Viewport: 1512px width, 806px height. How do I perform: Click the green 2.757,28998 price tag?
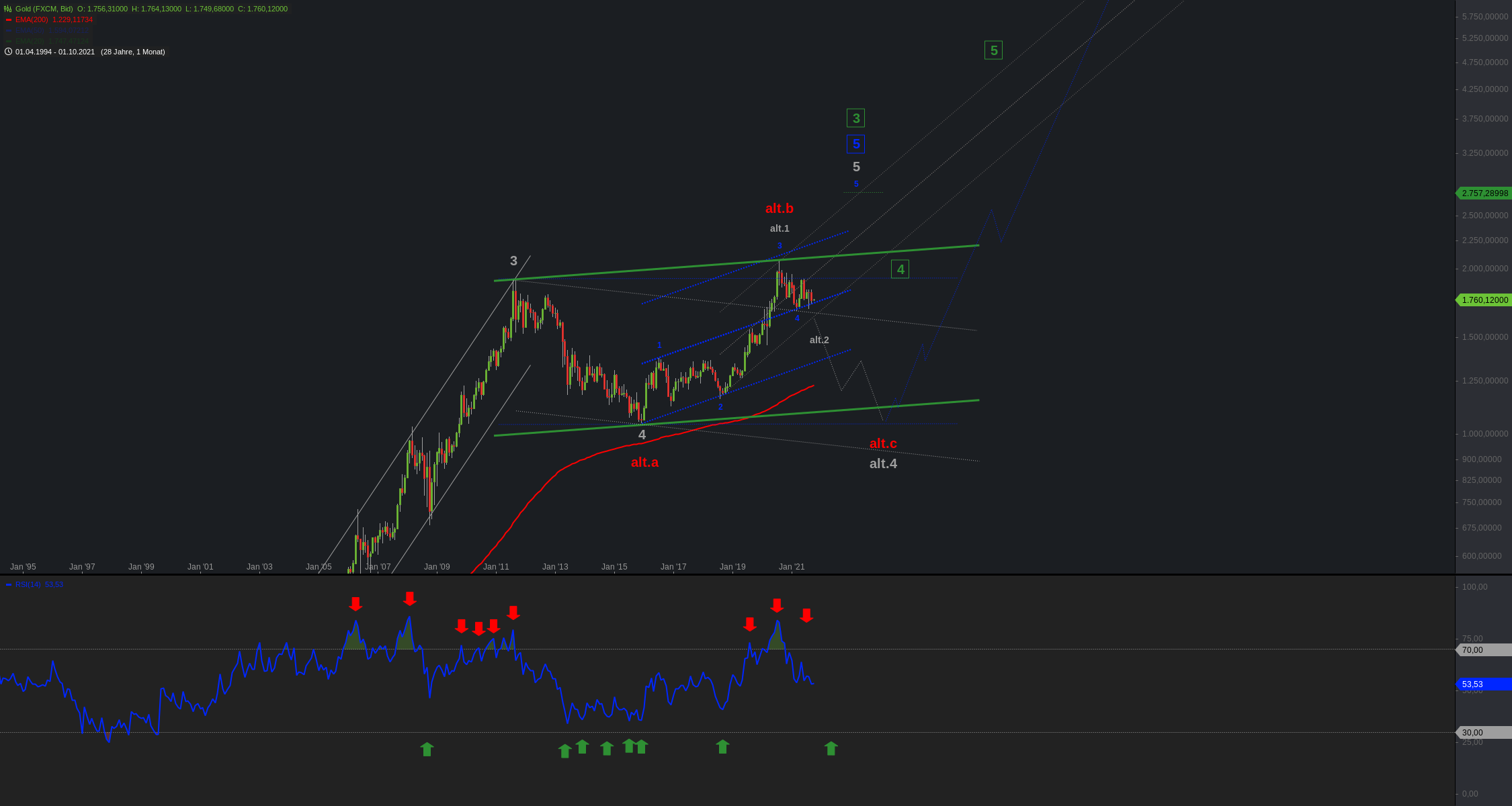(x=1484, y=193)
